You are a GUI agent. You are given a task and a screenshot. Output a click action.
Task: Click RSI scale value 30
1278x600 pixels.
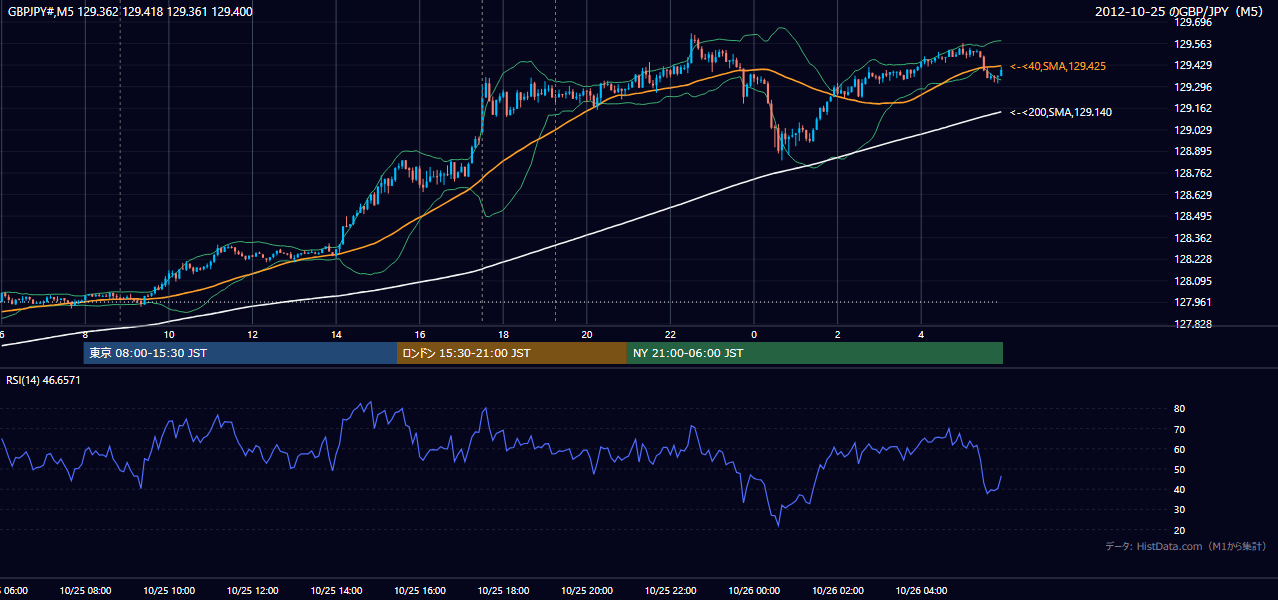tap(1179, 510)
